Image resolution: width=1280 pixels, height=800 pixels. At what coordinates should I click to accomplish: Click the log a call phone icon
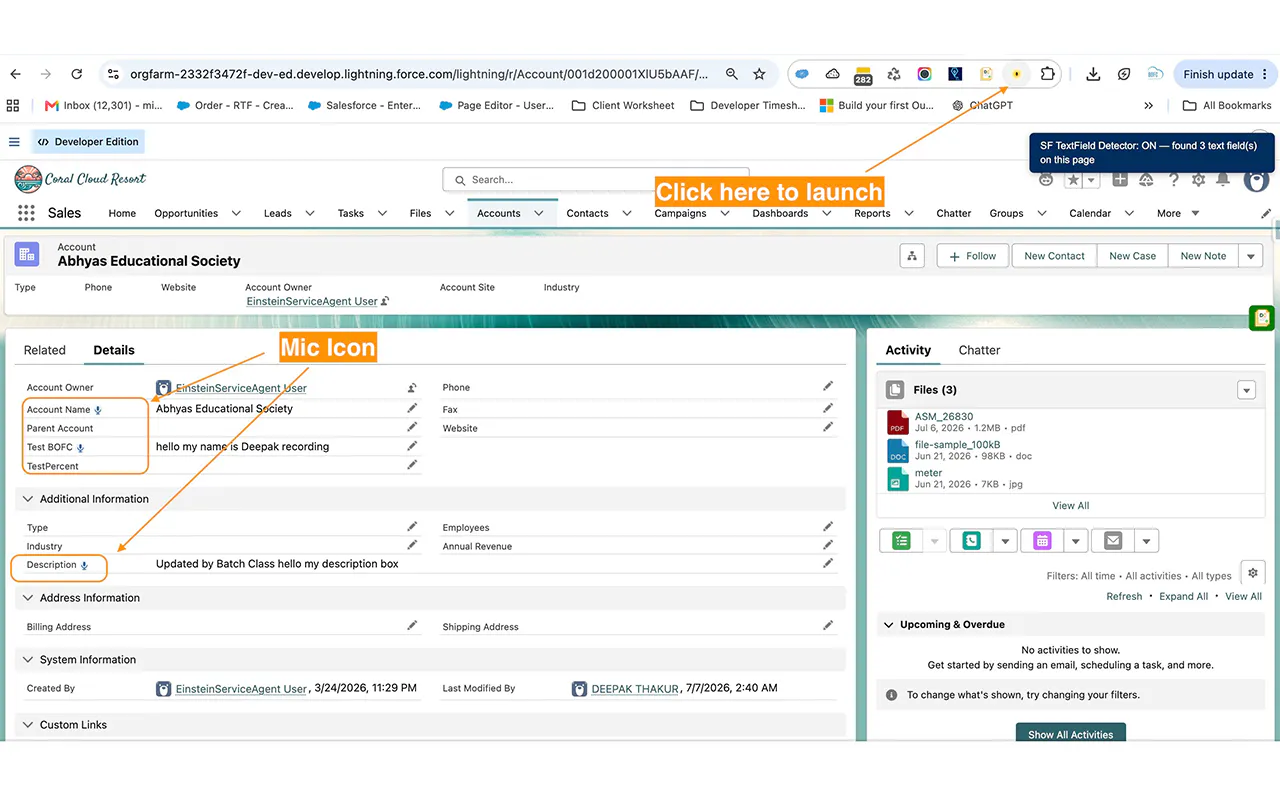pyautogui.click(x=971, y=541)
